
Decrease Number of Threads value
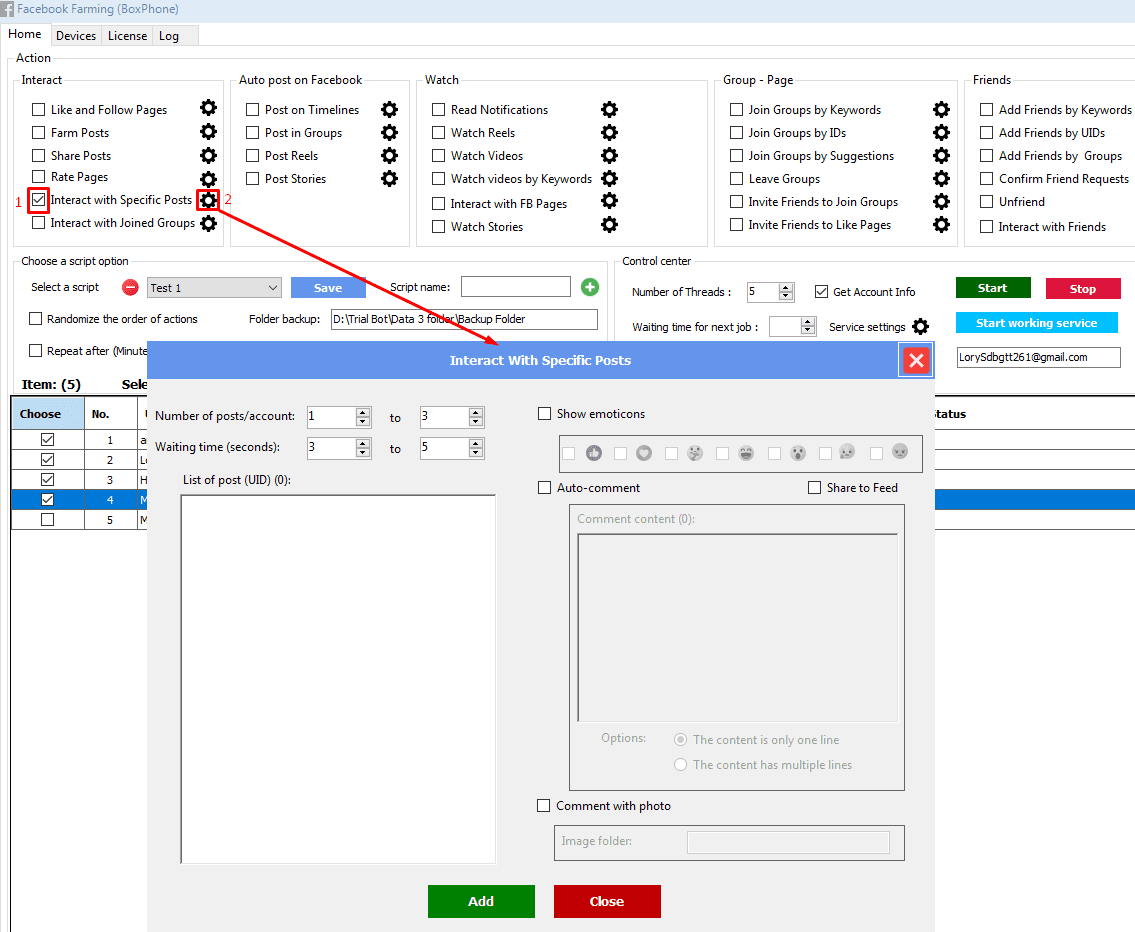(x=785, y=296)
